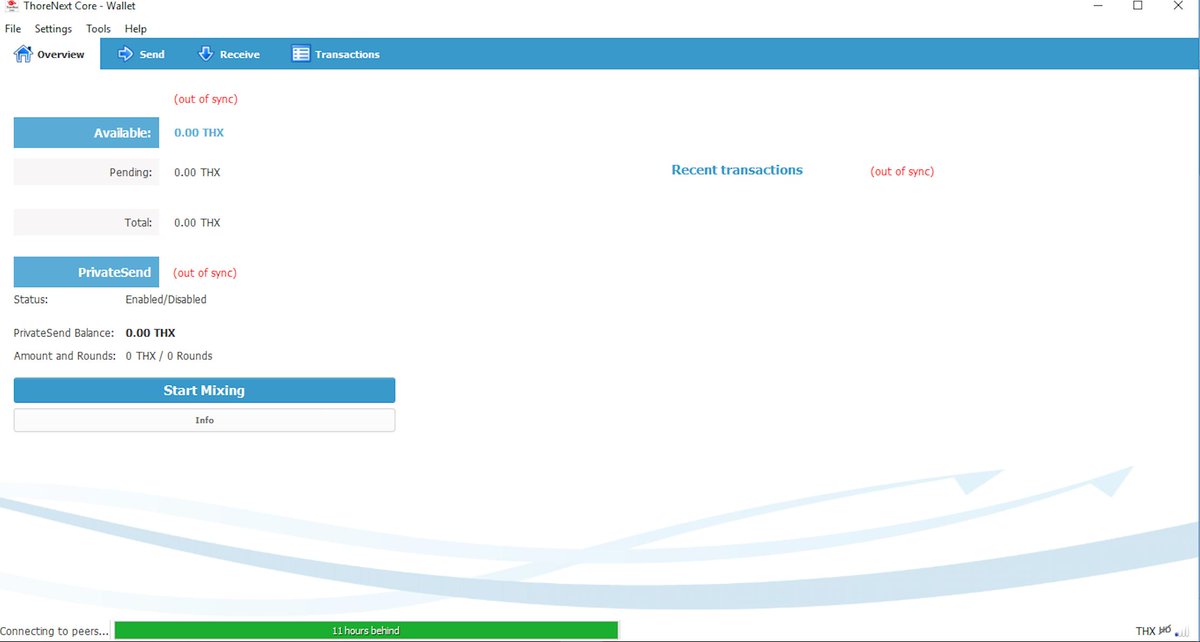This screenshot has width=1200, height=642.
Task: Click the PrivateSend header label
Action: 86,272
